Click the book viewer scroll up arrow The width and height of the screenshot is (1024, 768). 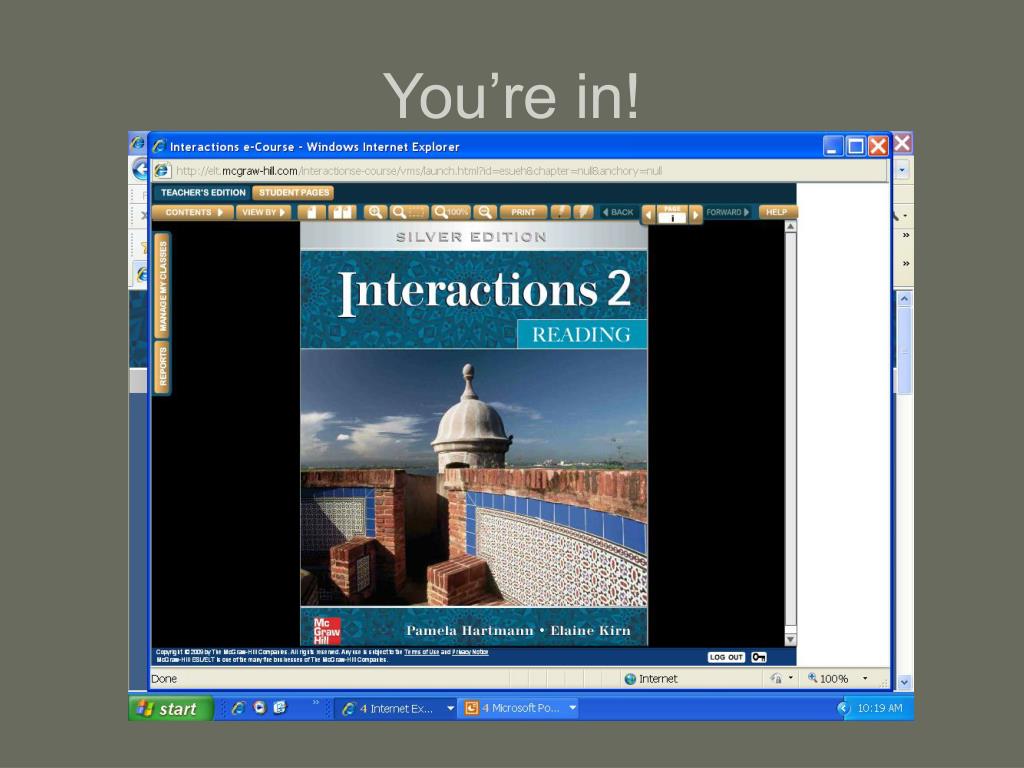click(x=790, y=227)
